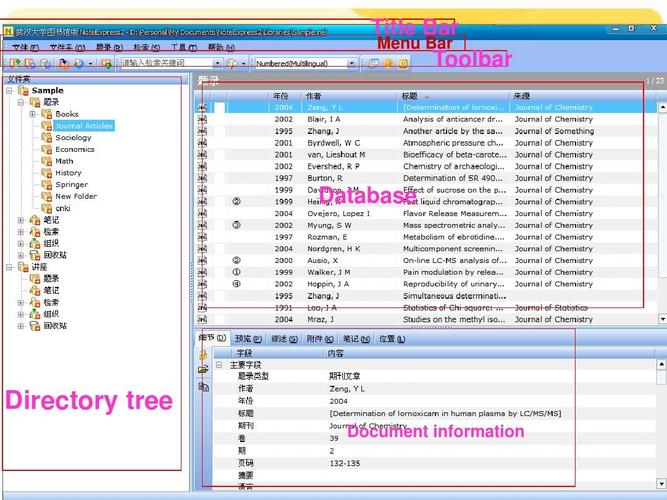Click the Math folder icon
Image resolution: width=667 pixels, height=500 pixels.
tap(46, 161)
